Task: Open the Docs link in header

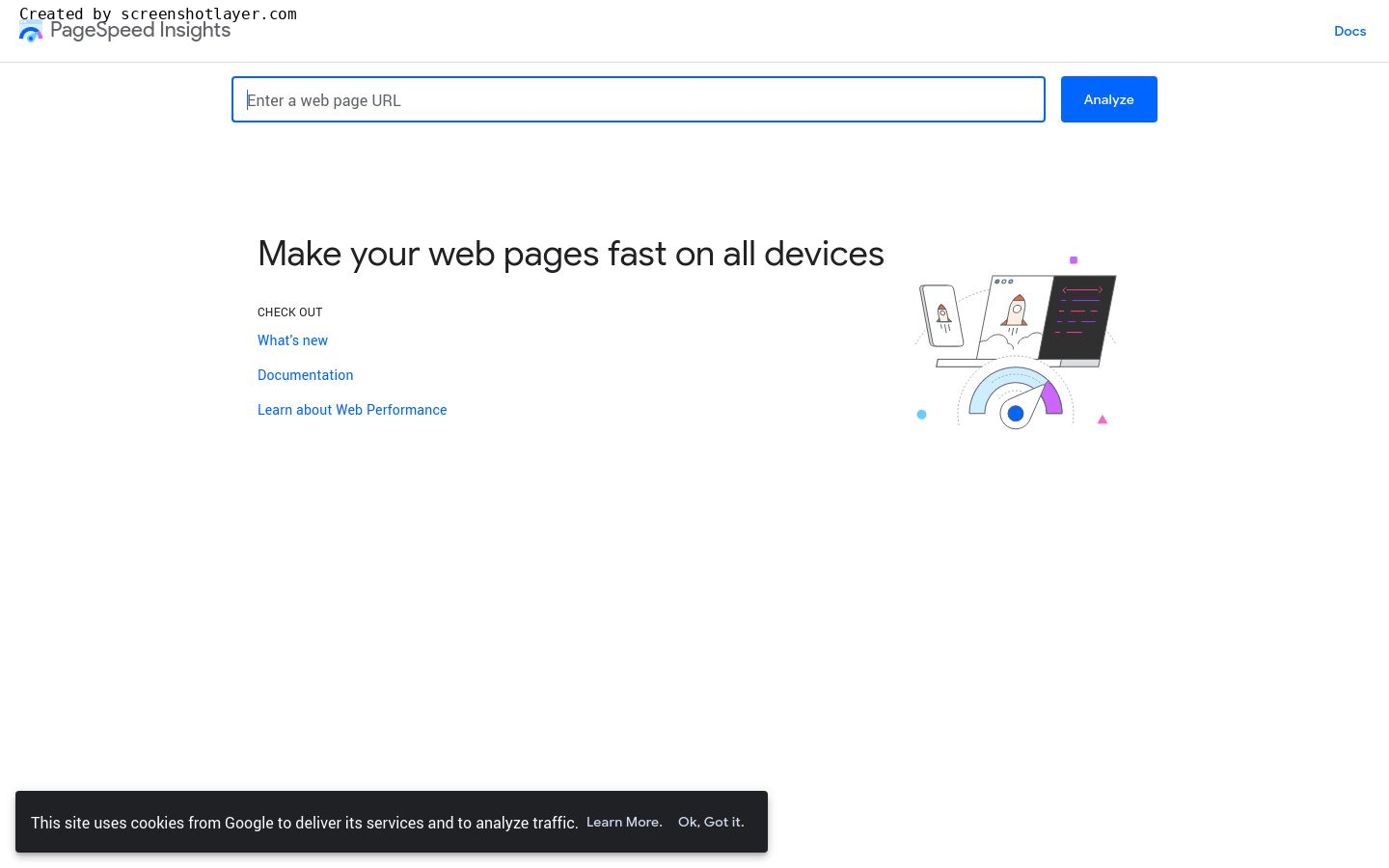Action: (1349, 31)
